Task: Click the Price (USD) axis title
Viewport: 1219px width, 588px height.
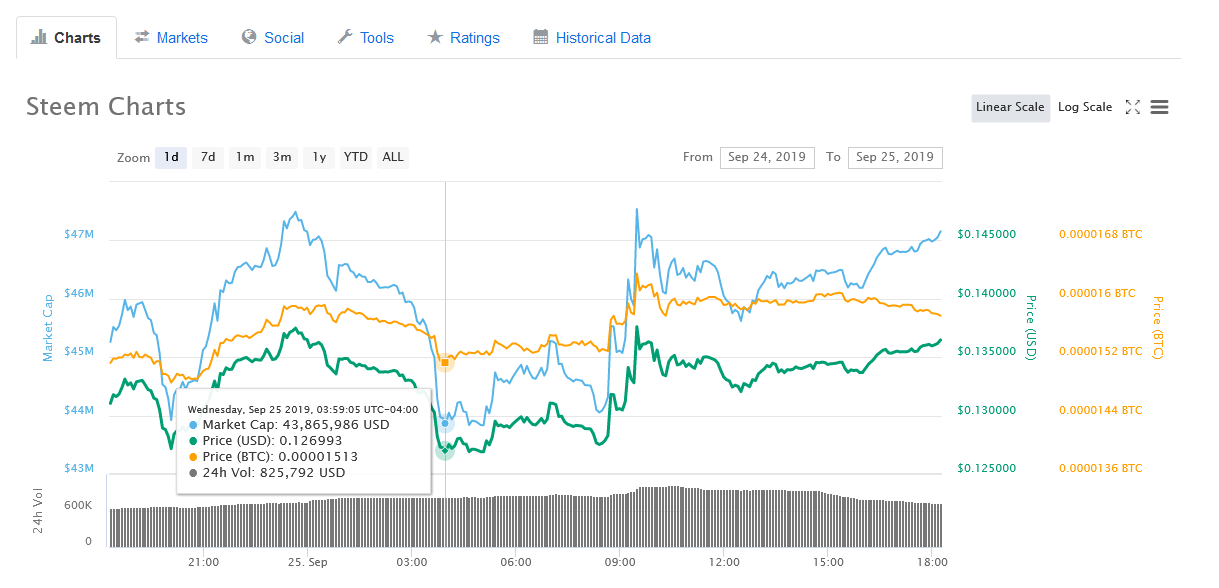Action: click(1032, 328)
